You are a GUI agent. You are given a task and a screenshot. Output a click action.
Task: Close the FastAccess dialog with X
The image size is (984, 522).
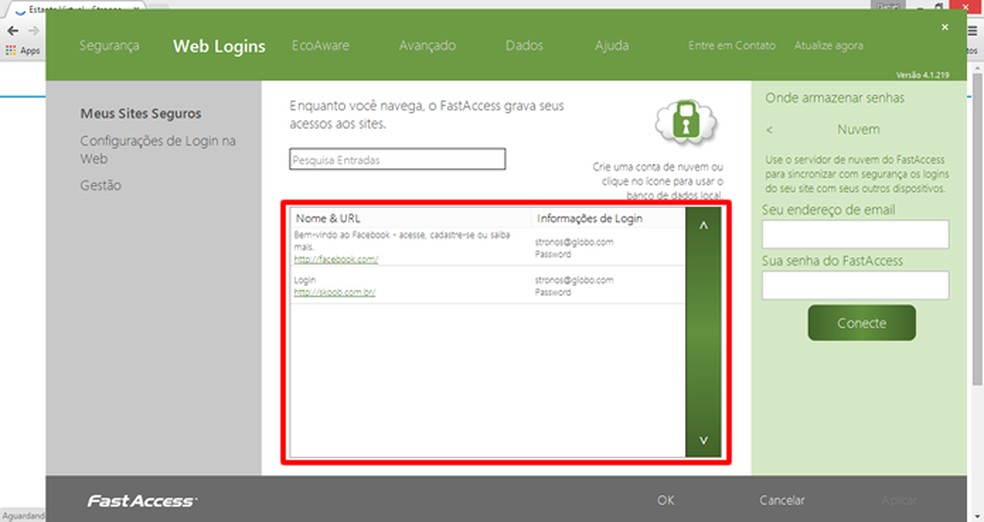[x=944, y=27]
